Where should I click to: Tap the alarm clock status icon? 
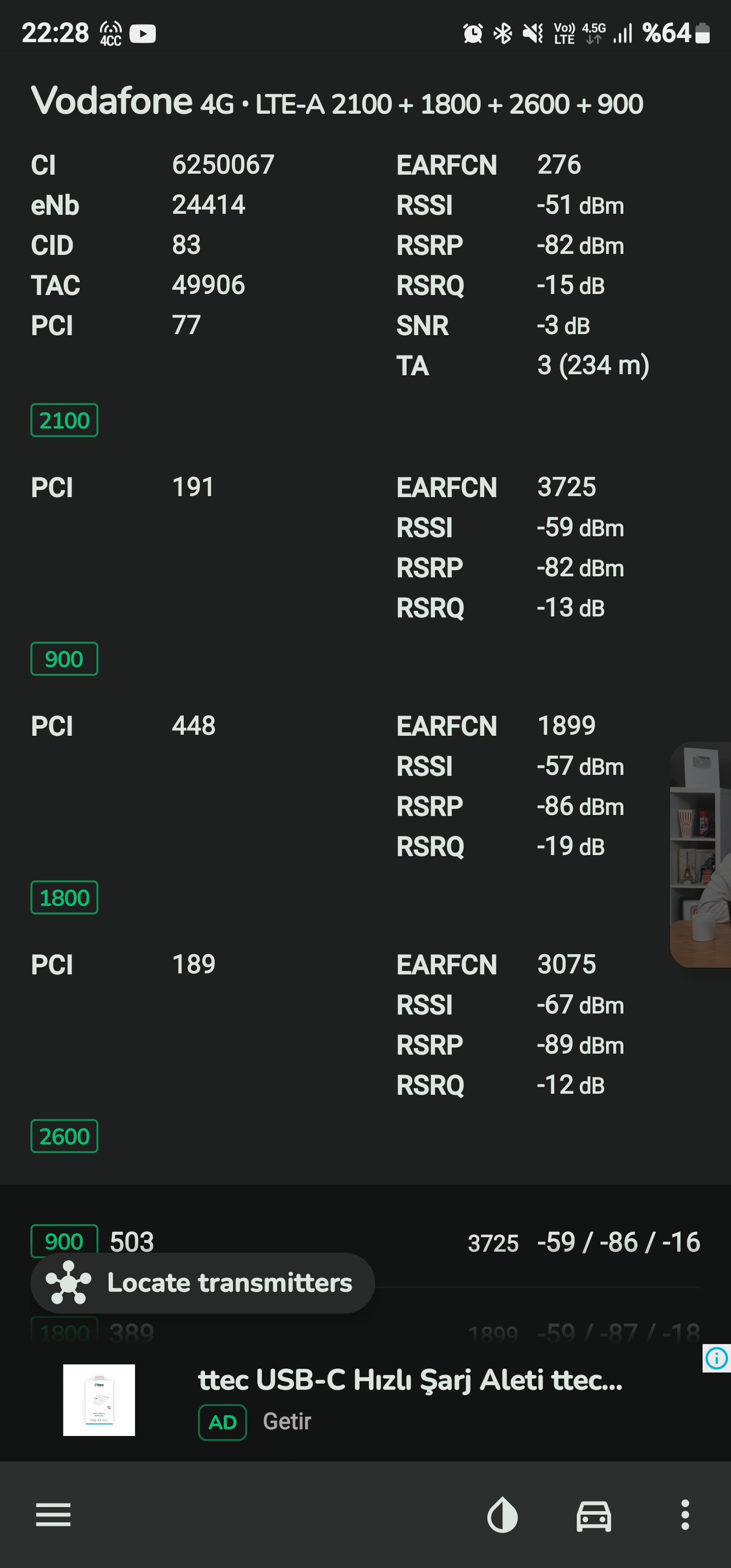point(473,34)
